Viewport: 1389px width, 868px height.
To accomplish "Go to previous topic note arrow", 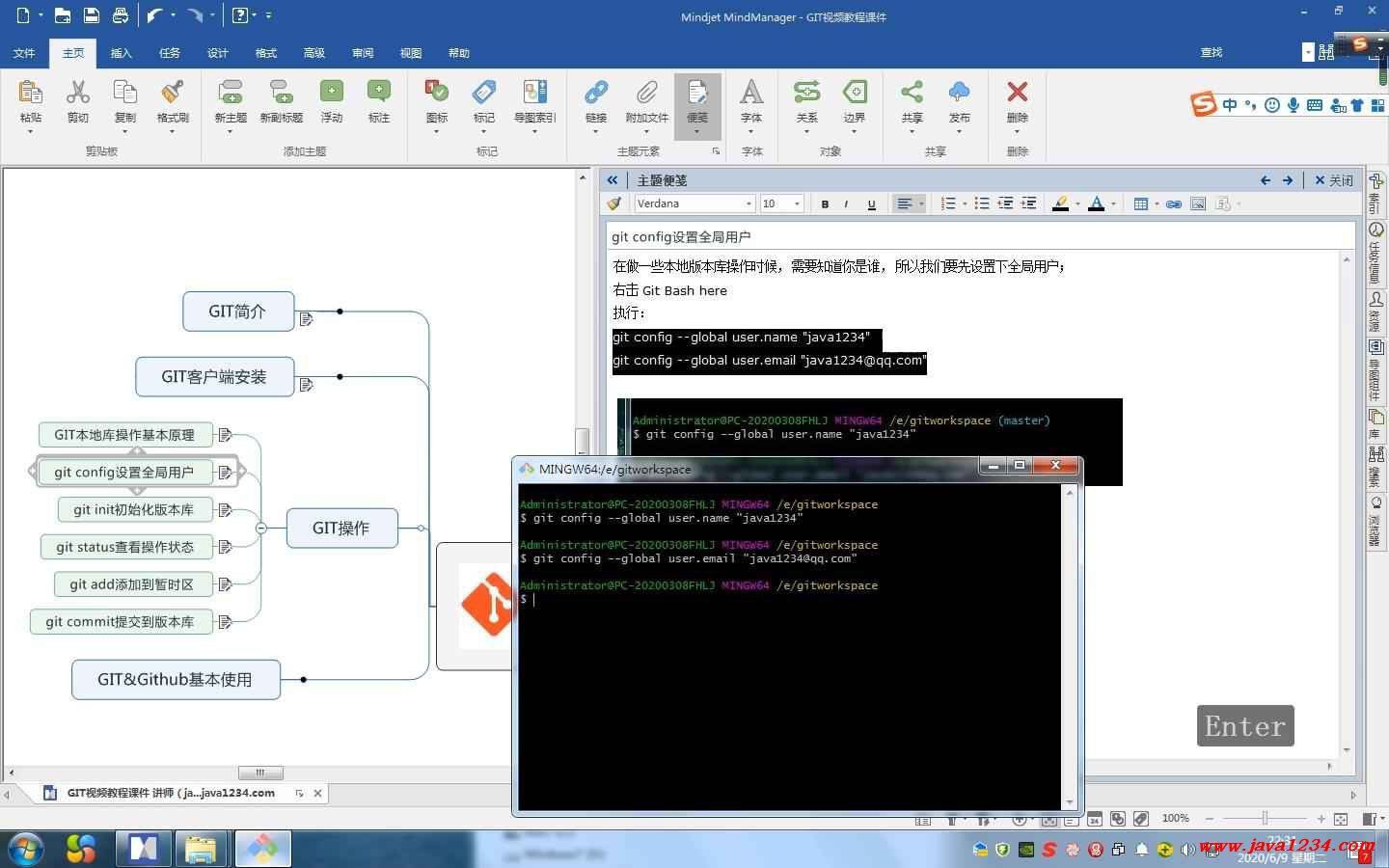I will 1266,180.
